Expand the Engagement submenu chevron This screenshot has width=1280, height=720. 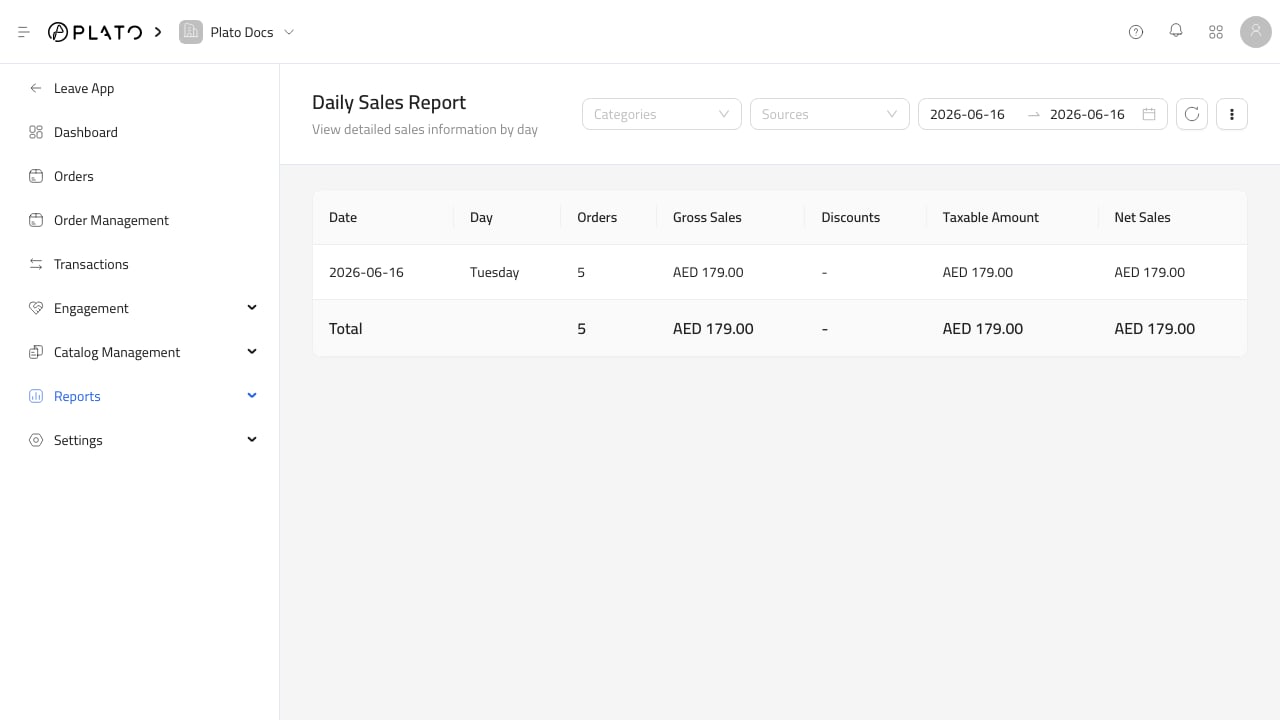click(x=252, y=307)
